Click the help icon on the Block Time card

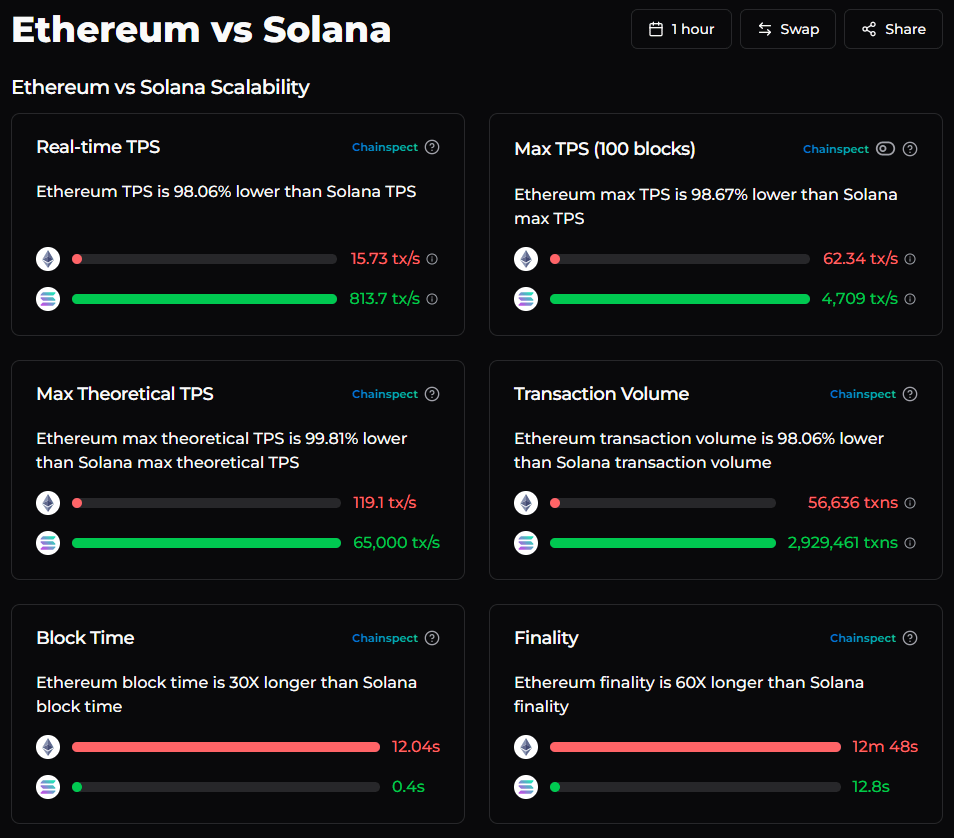click(x=432, y=637)
